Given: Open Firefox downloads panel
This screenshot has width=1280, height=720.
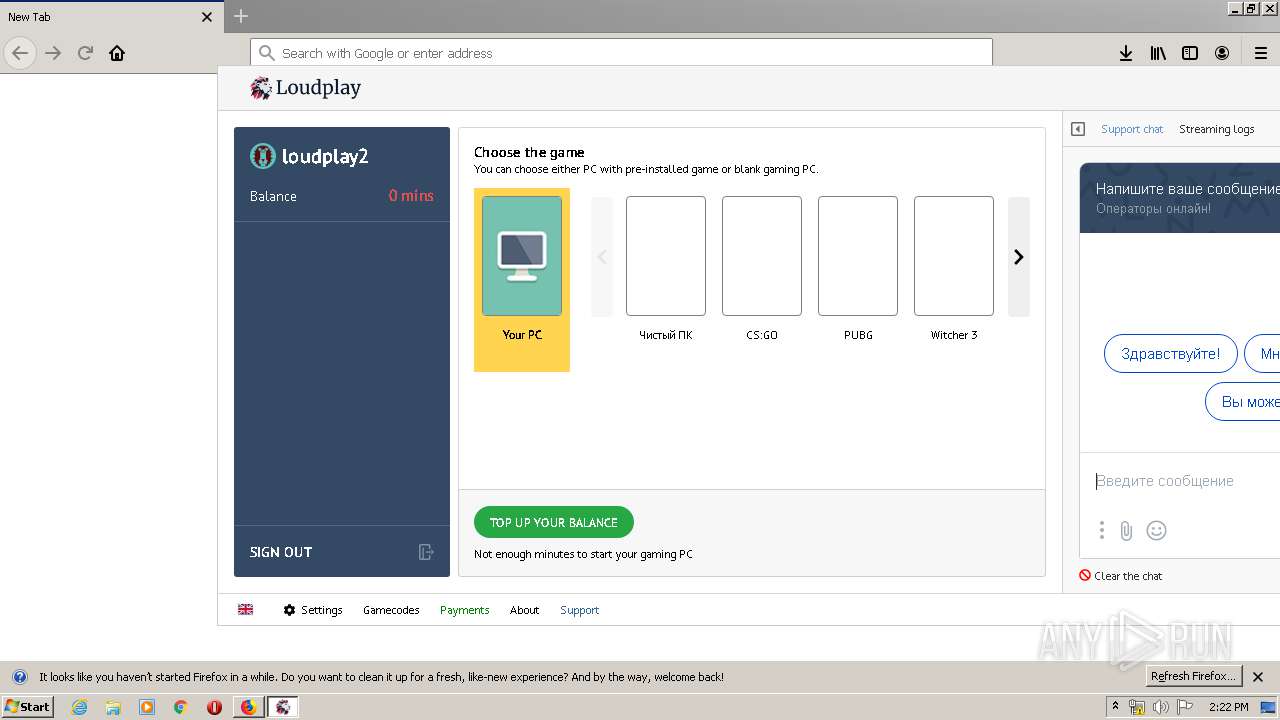Looking at the screenshot, I should (1126, 53).
